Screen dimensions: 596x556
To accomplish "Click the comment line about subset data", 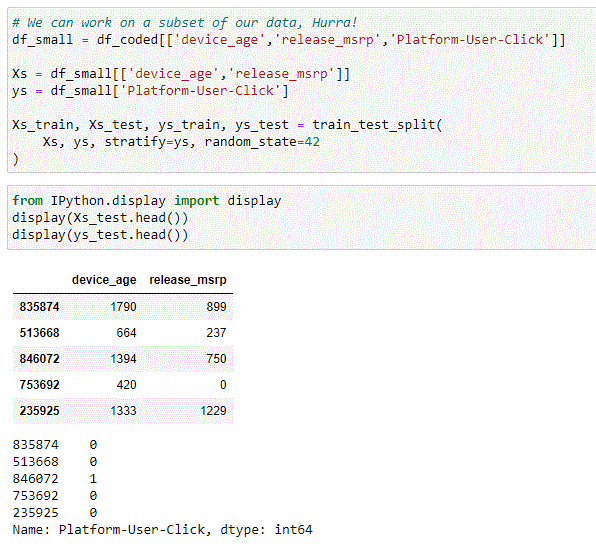I will (184, 23).
